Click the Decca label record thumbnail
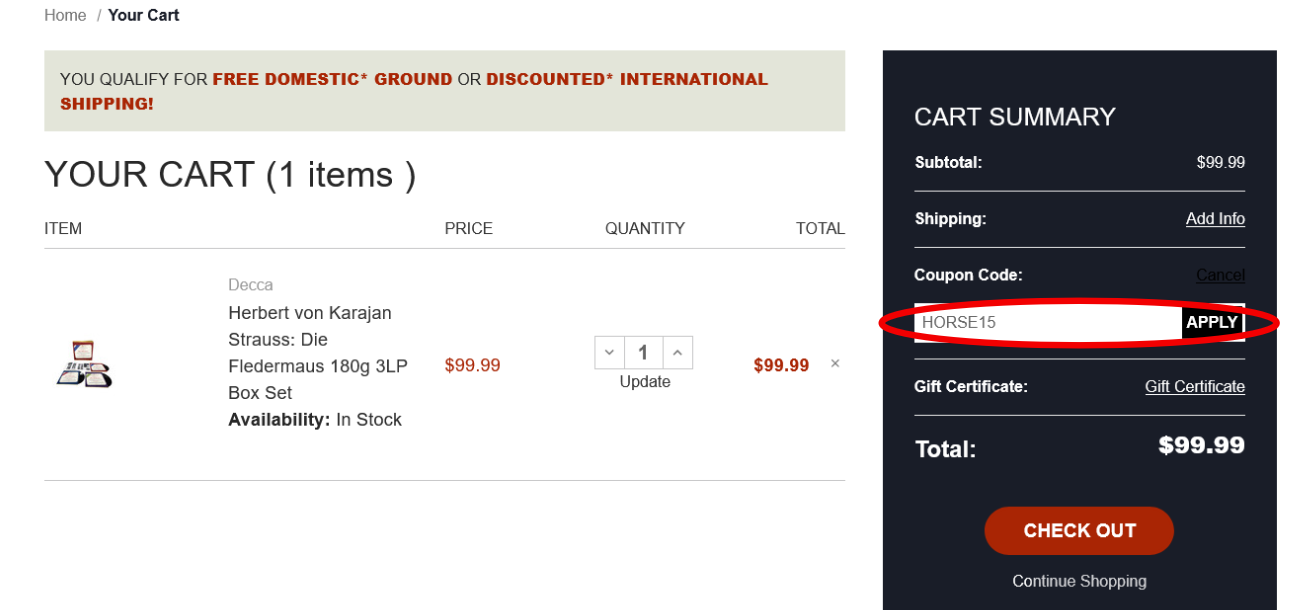The width and height of the screenshot is (1310, 610). 85,365
